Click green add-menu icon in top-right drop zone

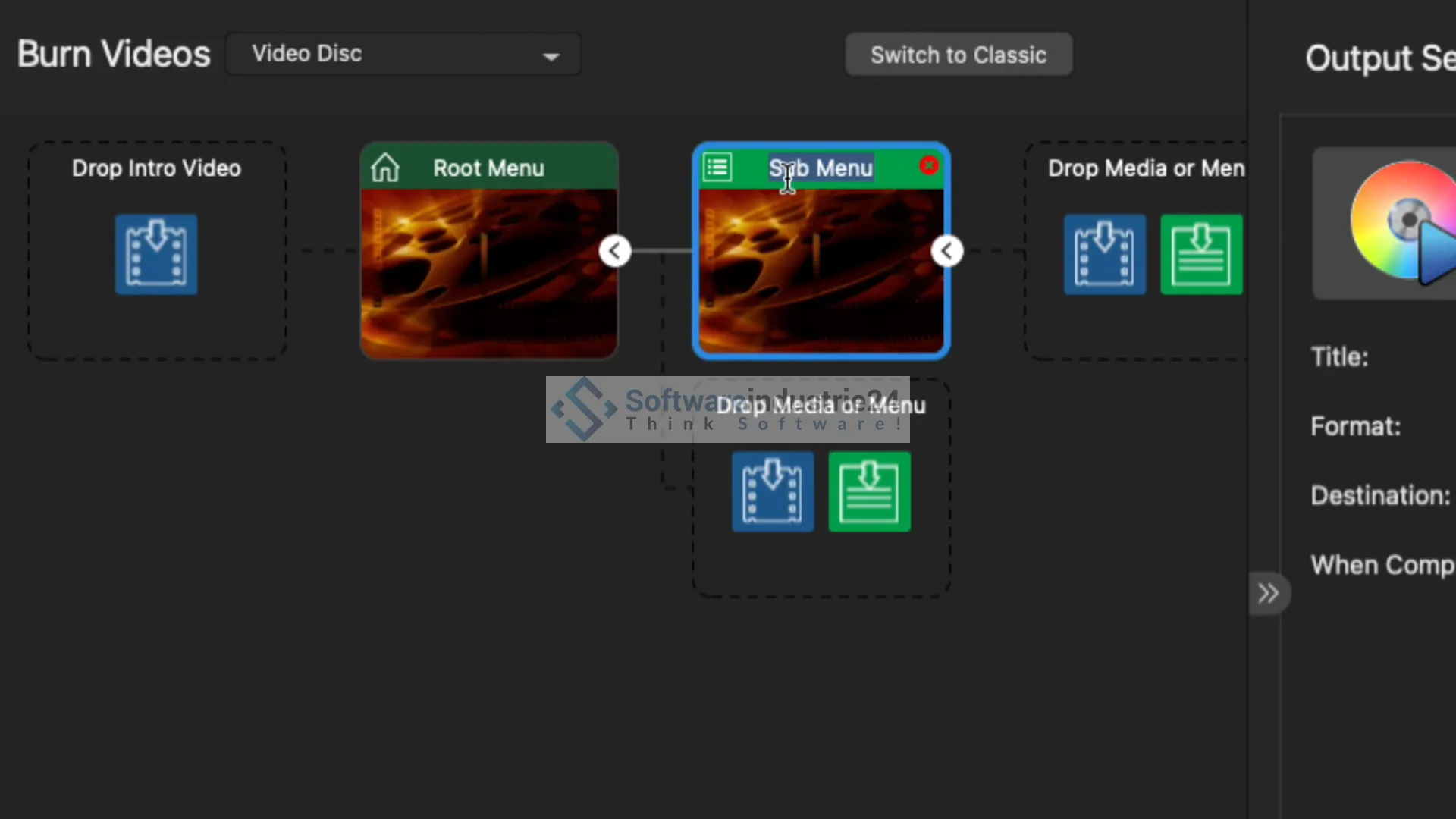pyautogui.click(x=1201, y=254)
